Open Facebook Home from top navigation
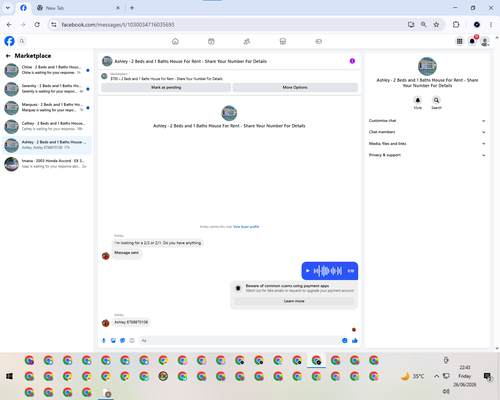500x400 pixels. tap(175, 41)
